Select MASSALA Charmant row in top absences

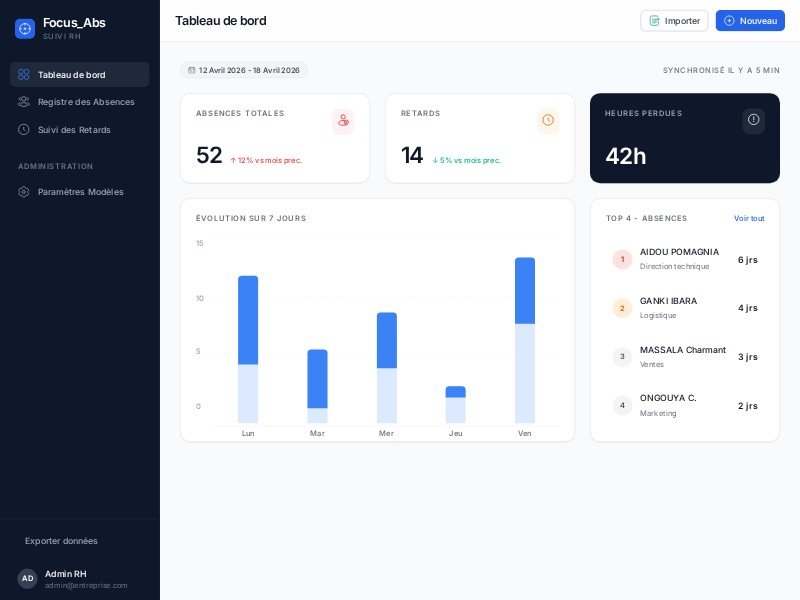point(685,356)
